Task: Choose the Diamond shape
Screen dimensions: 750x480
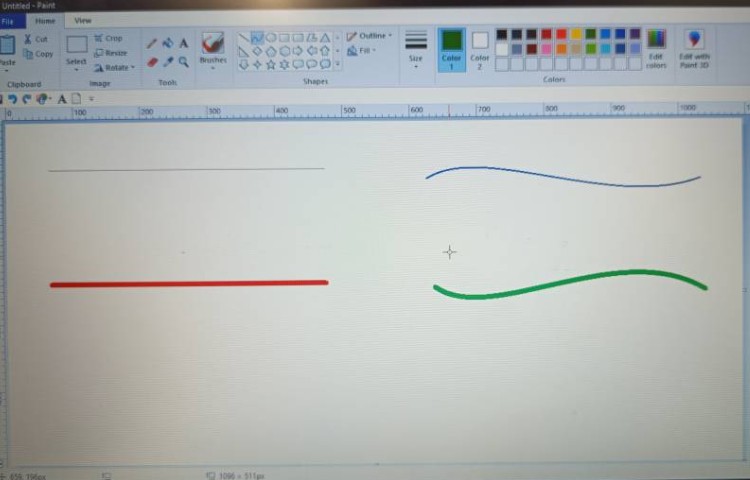Action: pyautogui.click(x=257, y=51)
